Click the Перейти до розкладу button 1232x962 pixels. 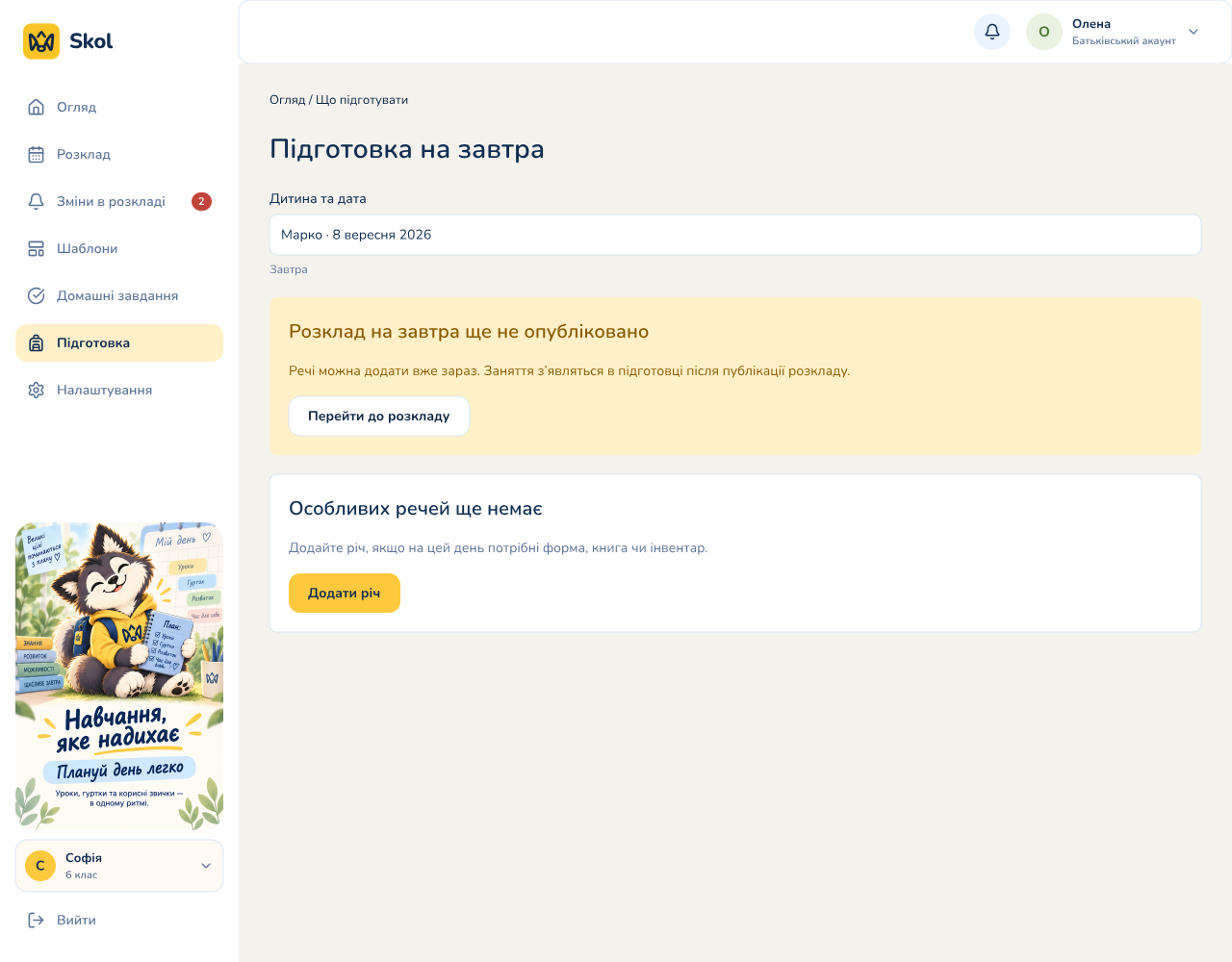[379, 416]
